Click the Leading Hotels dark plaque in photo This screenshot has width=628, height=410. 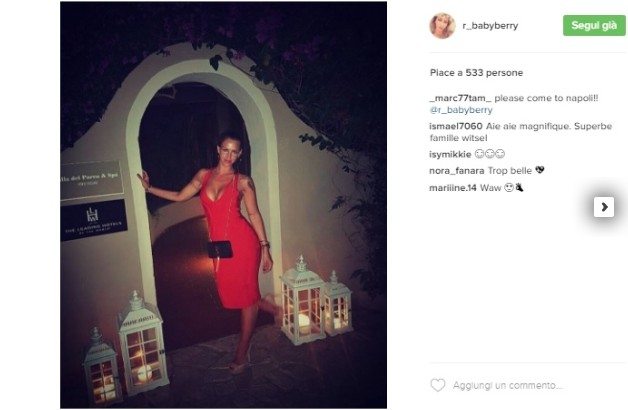click(x=94, y=221)
